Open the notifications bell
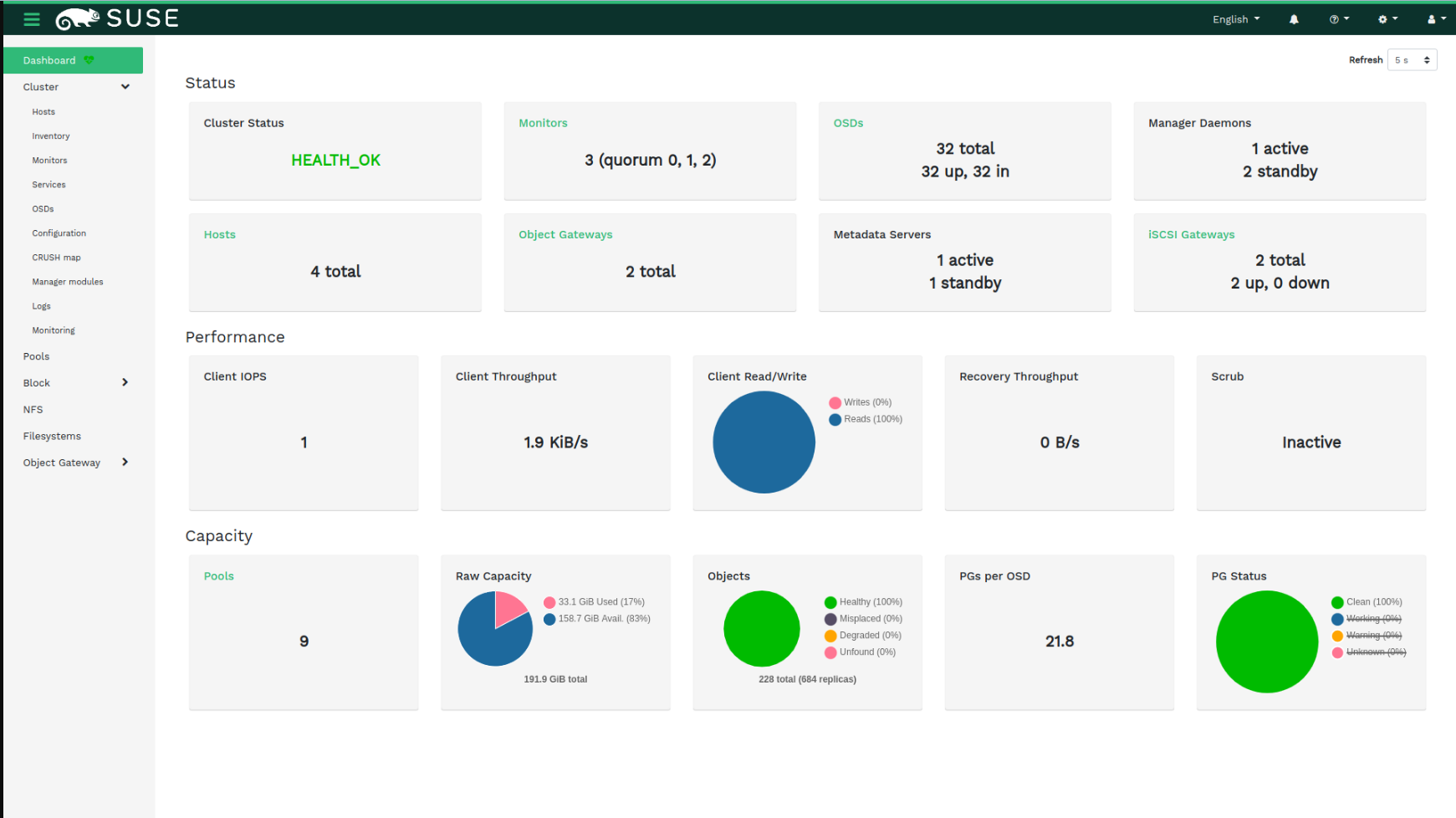Image resolution: width=1456 pixels, height=818 pixels. coord(1294,19)
